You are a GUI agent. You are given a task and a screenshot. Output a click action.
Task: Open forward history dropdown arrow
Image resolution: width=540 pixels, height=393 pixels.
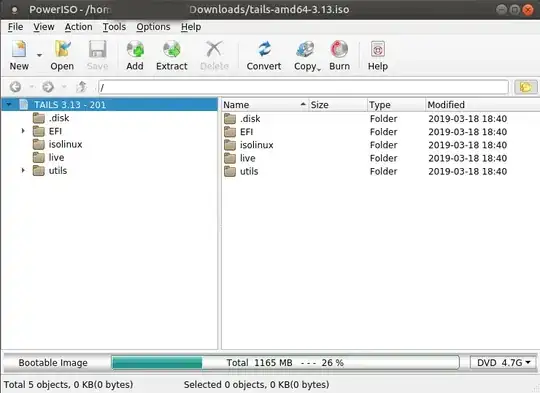64,87
